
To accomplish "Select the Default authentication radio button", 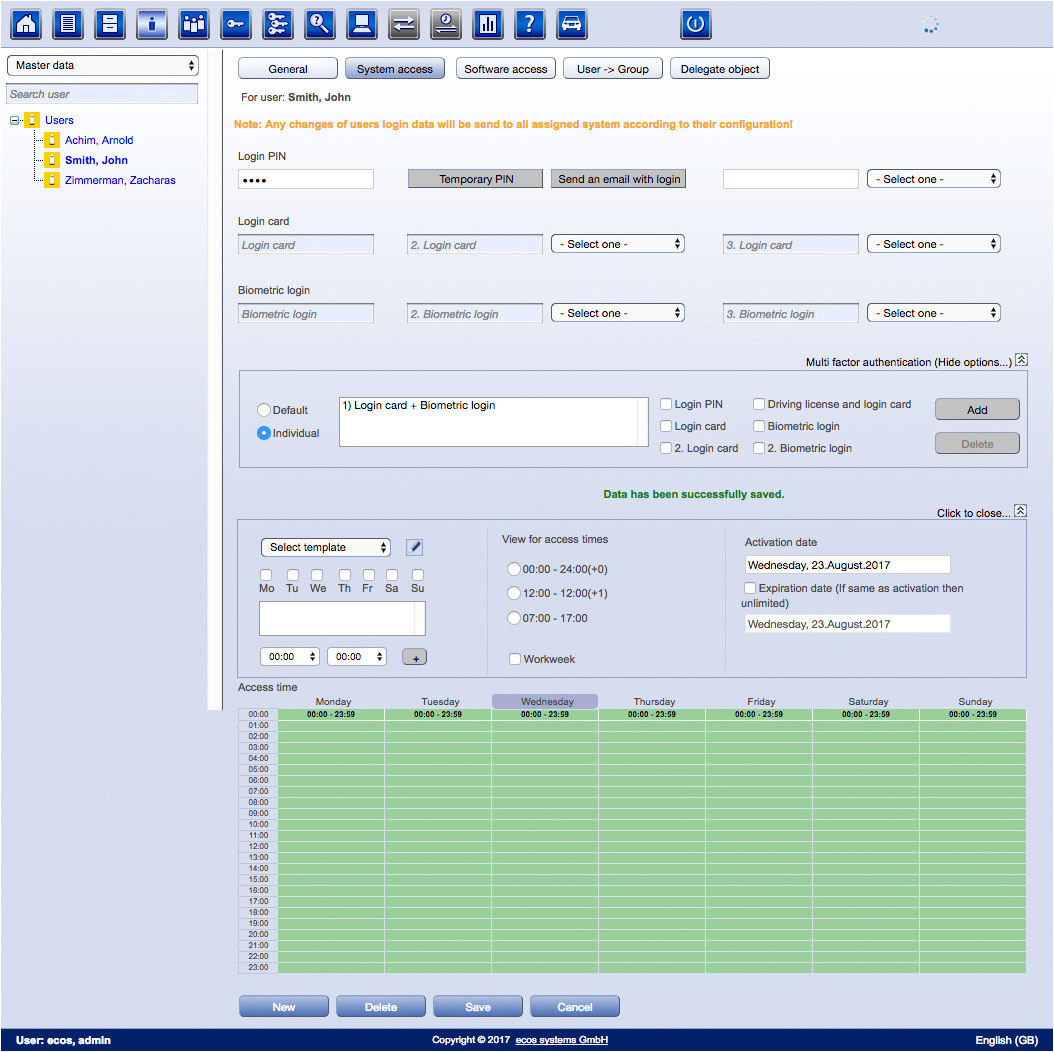I will pyautogui.click(x=264, y=410).
